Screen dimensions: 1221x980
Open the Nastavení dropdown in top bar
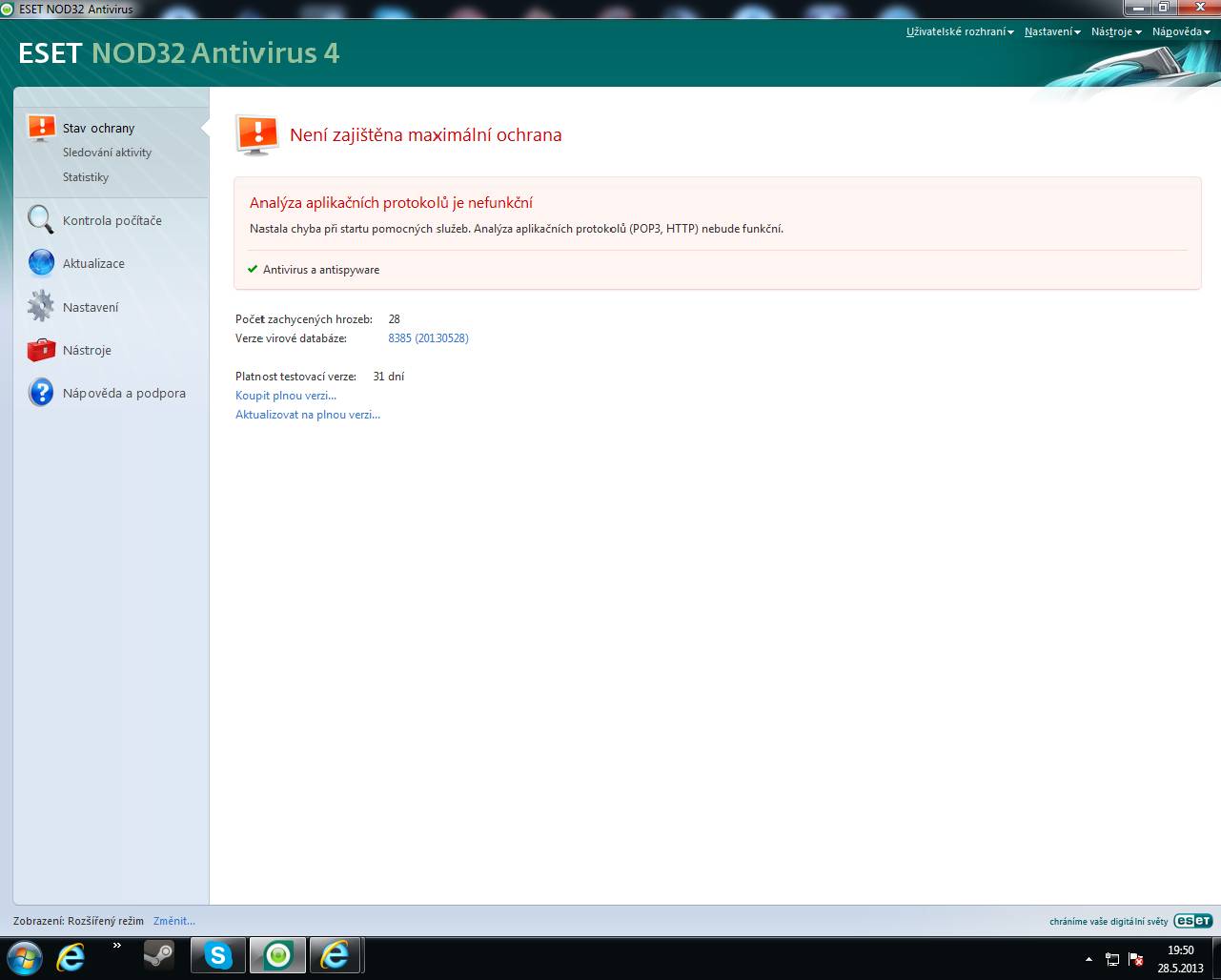(1052, 31)
